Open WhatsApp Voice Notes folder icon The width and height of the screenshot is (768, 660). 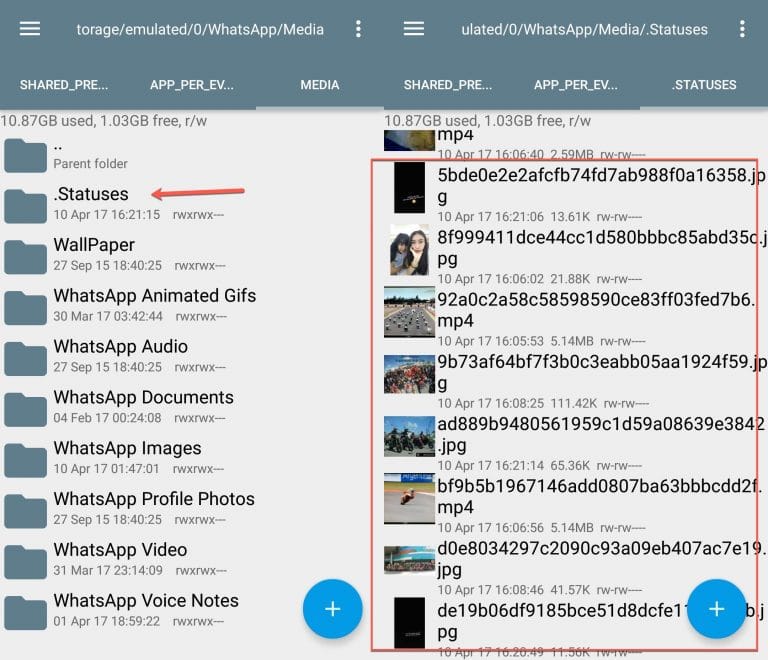[25, 613]
